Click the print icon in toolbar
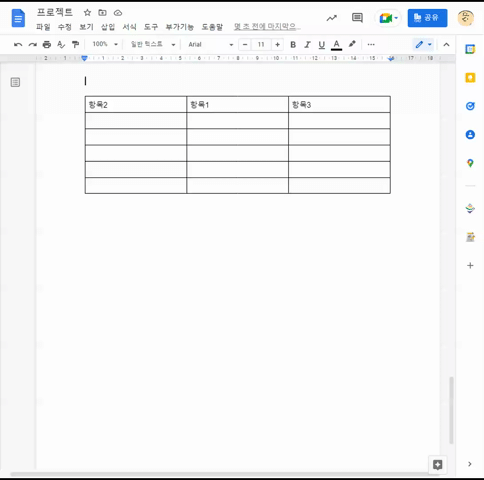 tap(47, 44)
